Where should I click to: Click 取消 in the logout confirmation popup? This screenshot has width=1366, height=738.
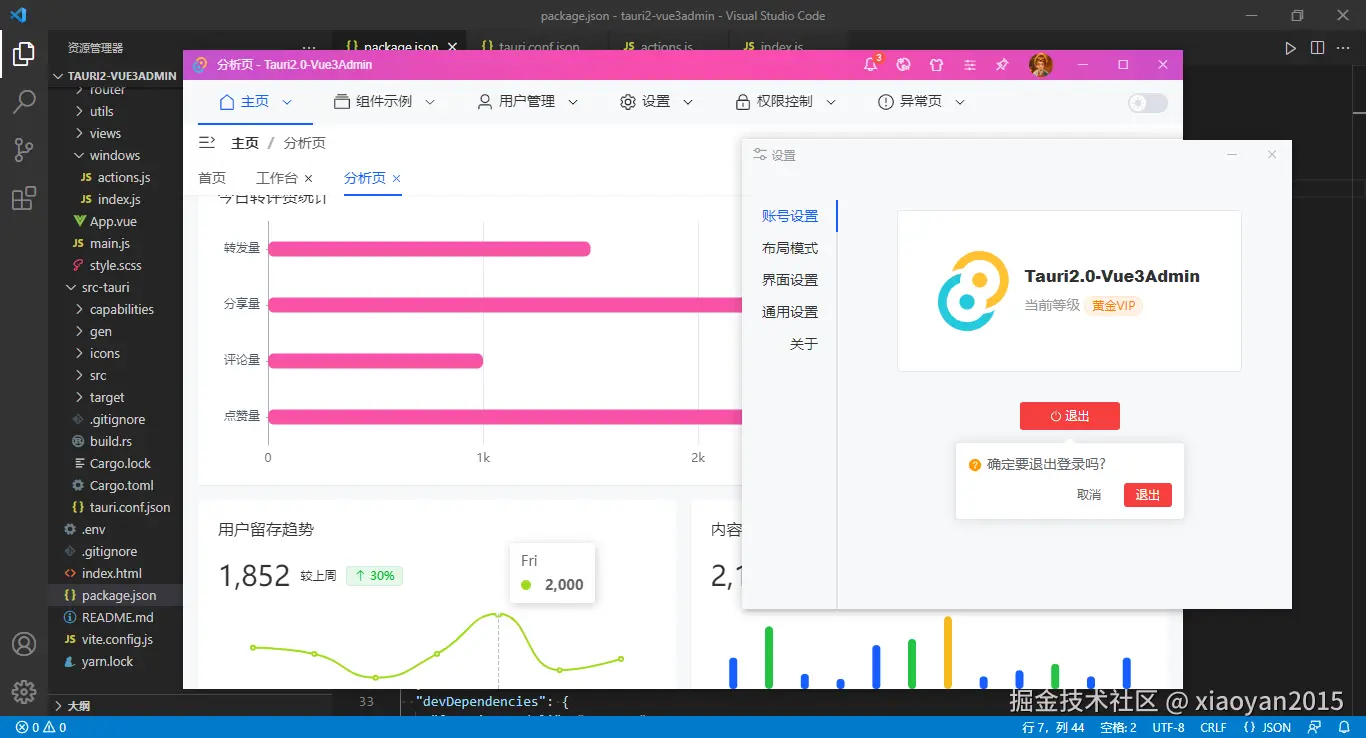coord(1089,494)
